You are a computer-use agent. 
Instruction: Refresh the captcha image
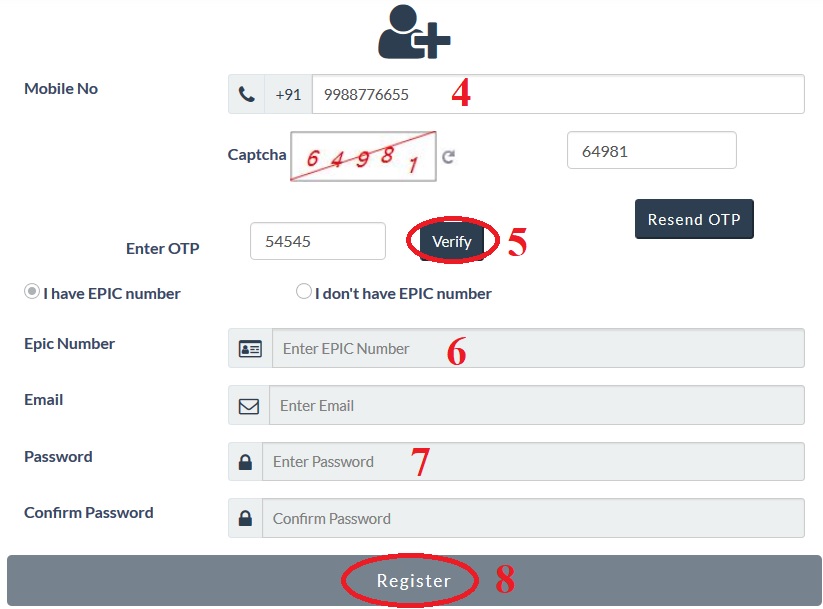pos(448,156)
